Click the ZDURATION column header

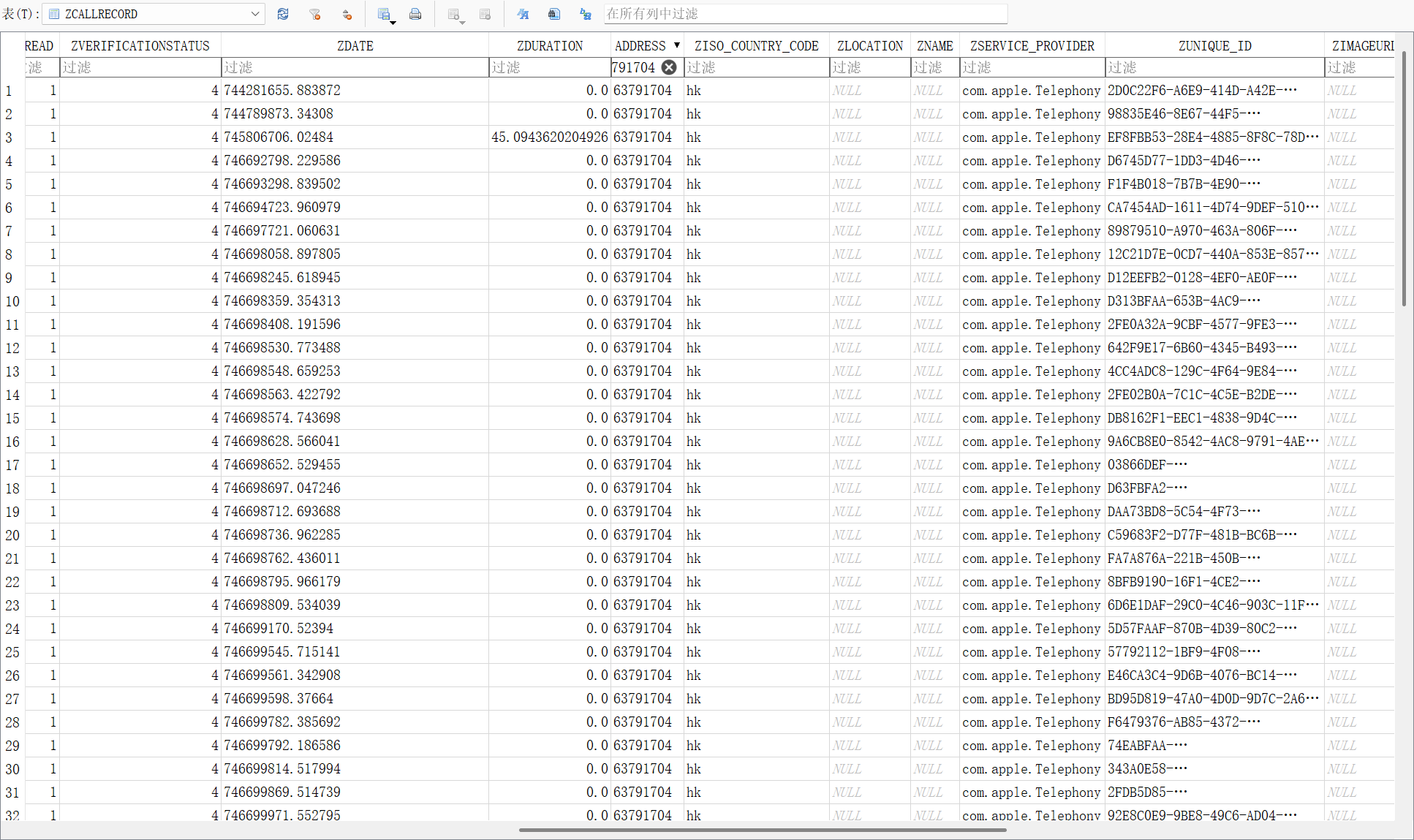pyautogui.click(x=549, y=46)
